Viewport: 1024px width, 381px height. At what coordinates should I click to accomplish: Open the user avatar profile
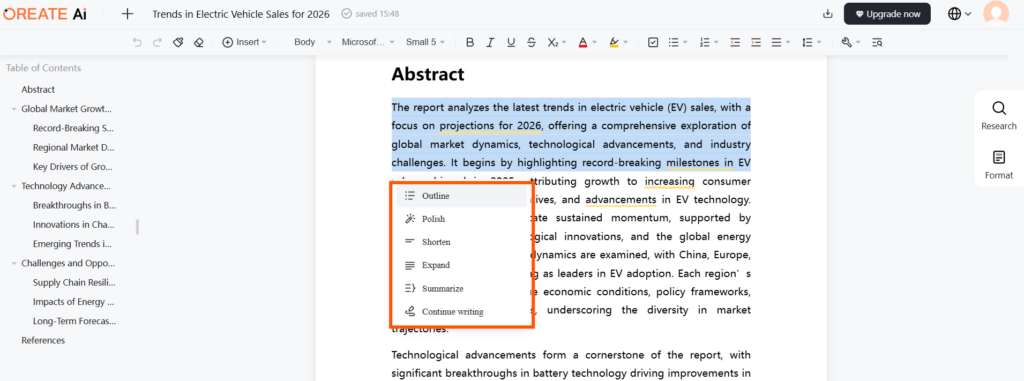pos(996,14)
